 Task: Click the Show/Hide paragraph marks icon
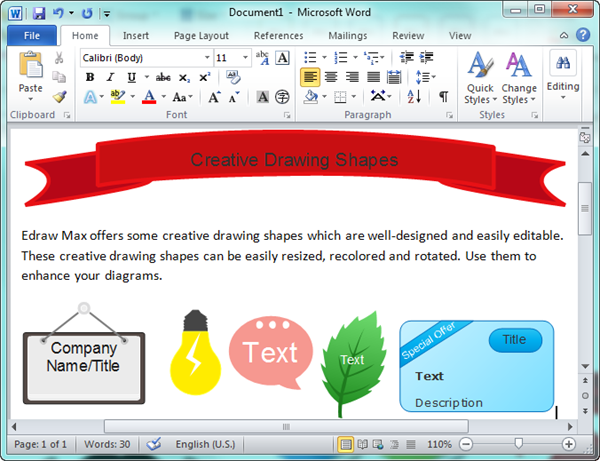[x=444, y=97]
